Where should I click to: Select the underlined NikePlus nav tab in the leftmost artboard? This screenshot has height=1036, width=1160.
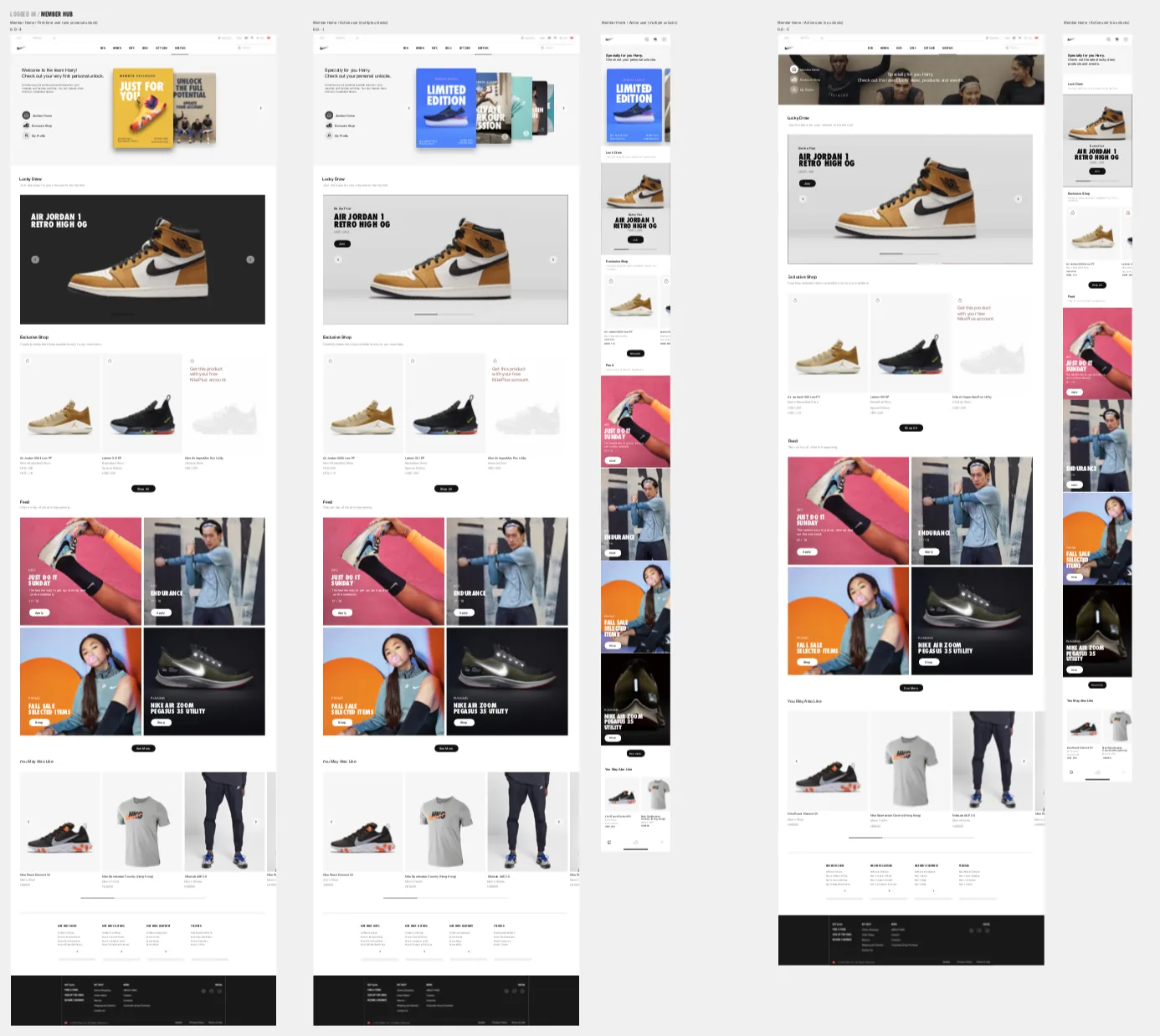[x=180, y=48]
